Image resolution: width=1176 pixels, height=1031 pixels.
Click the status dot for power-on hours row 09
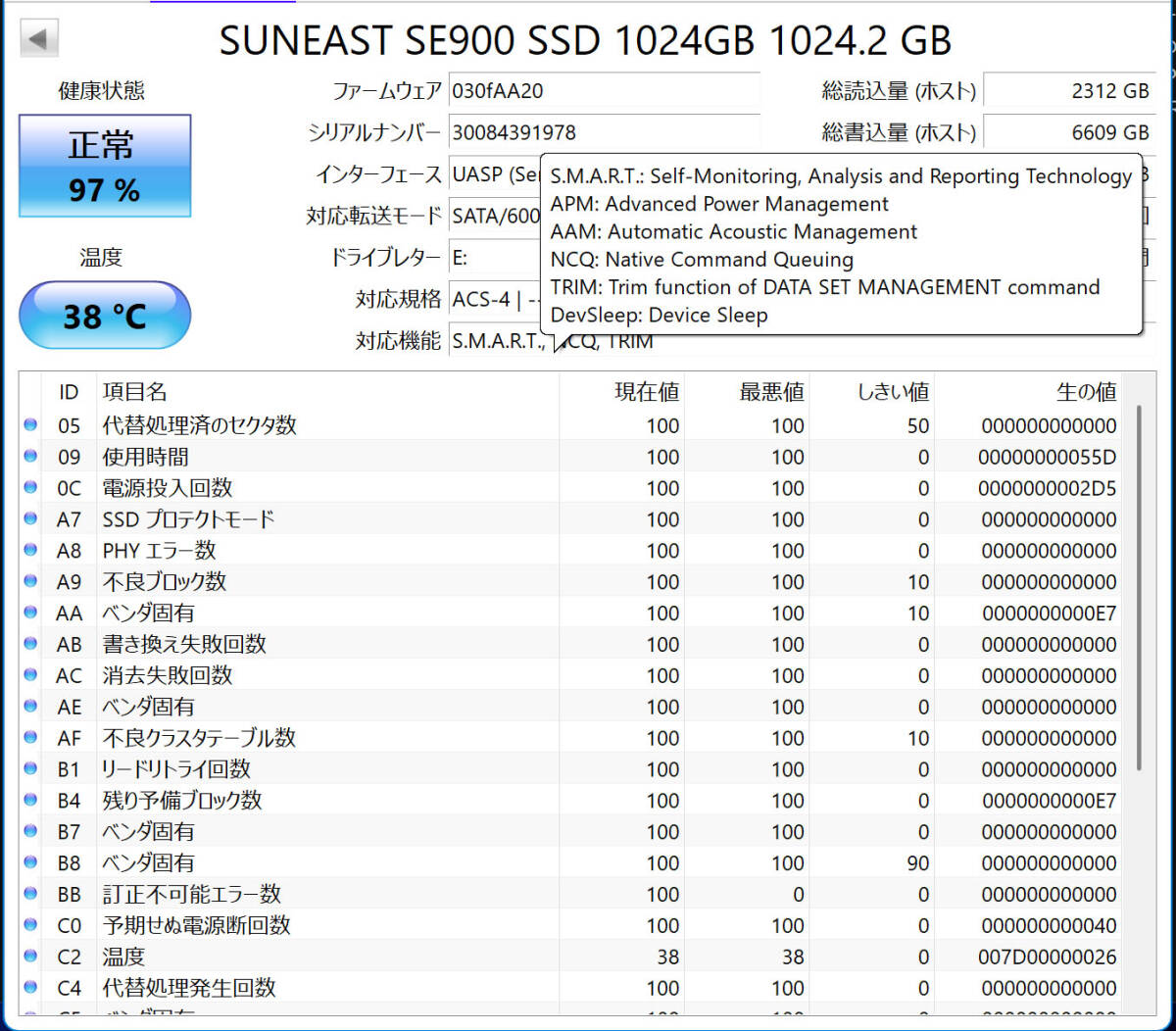pyautogui.click(x=30, y=456)
